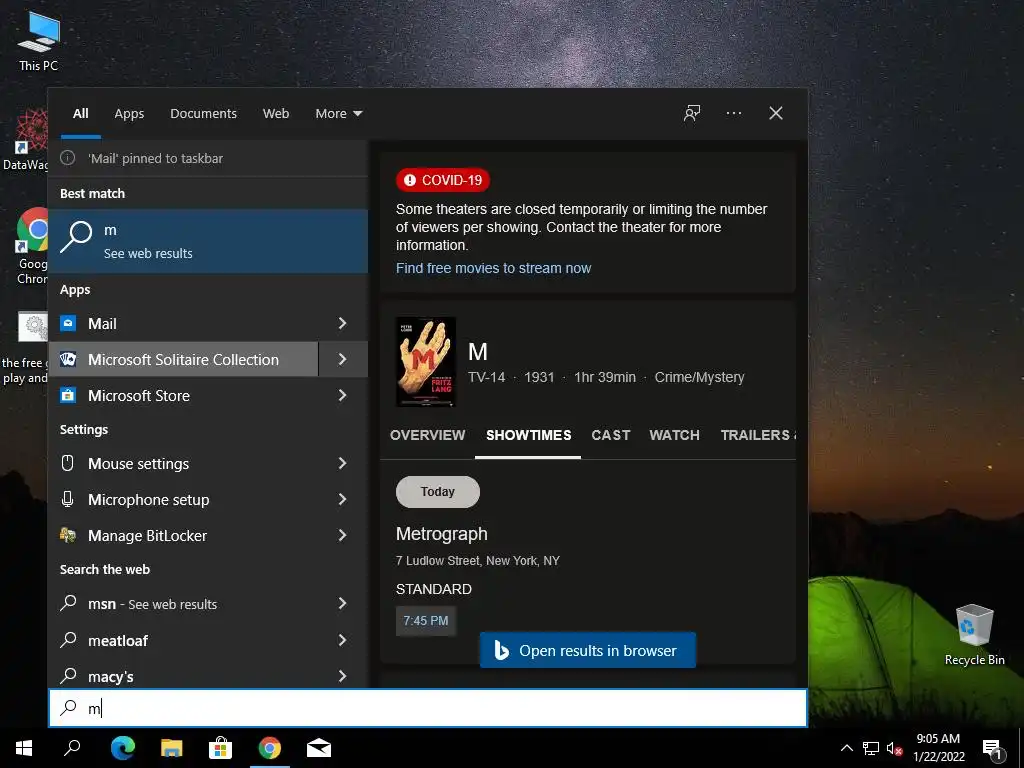This screenshot has width=1024, height=768.
Task: Open Google Chrome from taskbar
Action: point(269,748)
